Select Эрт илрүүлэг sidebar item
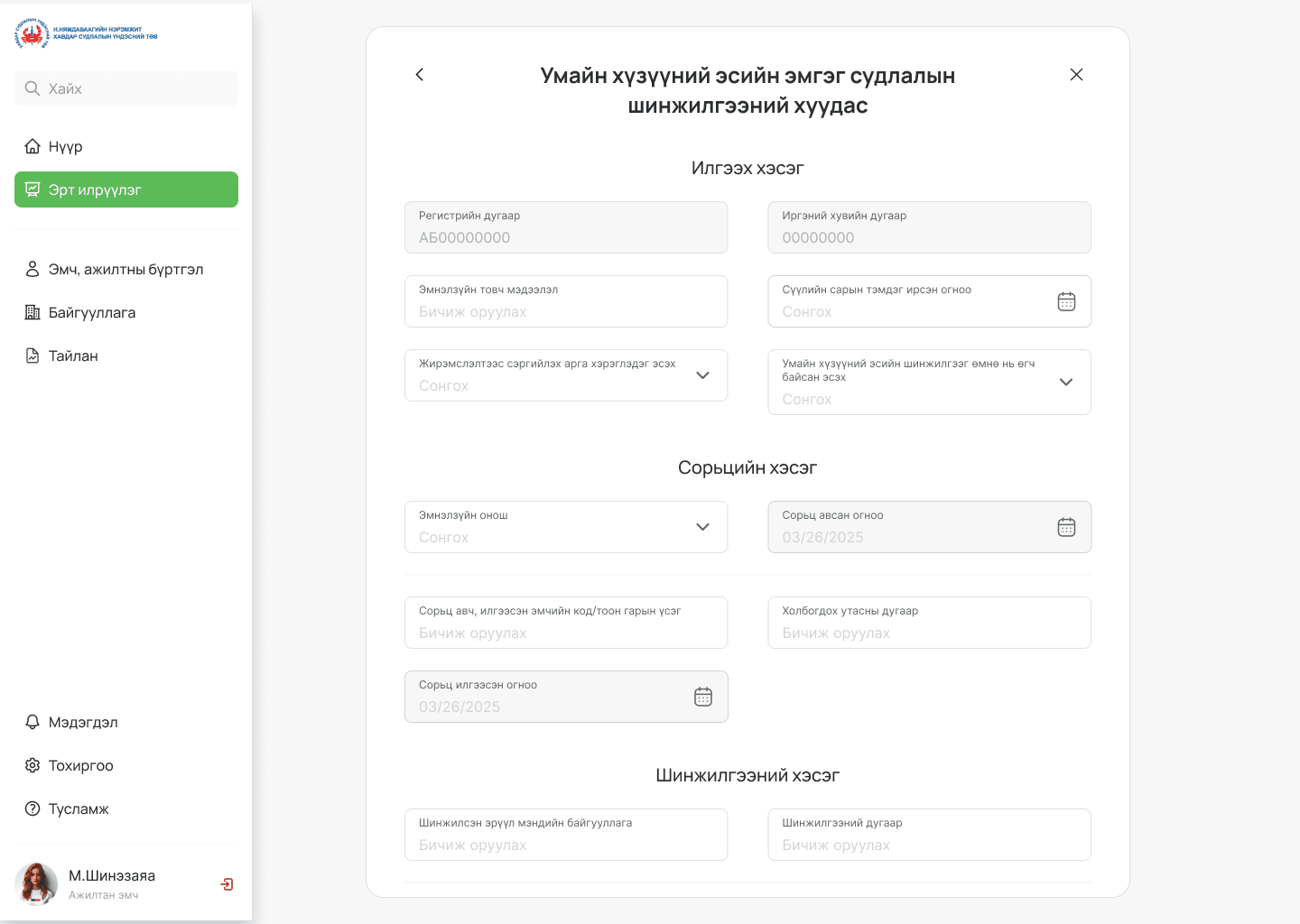 126,189
